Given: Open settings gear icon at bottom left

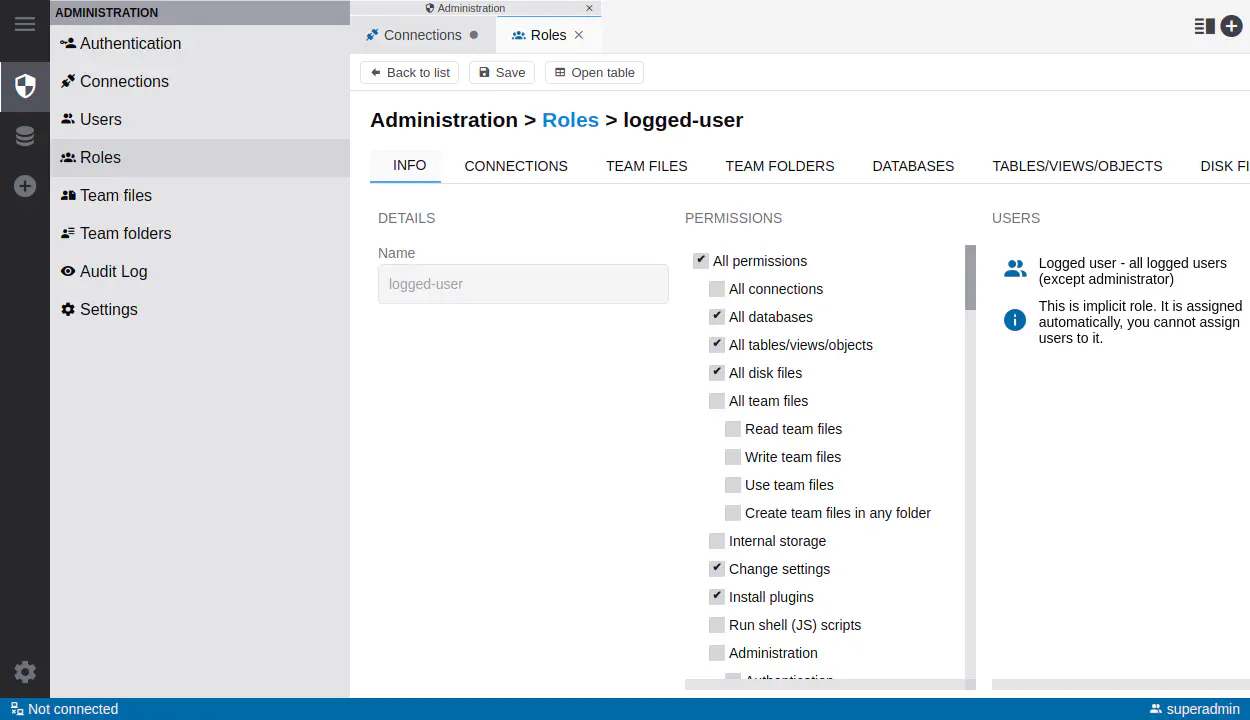Looking at the screenshot, I should pyautogui.click(x=25, y=672).
